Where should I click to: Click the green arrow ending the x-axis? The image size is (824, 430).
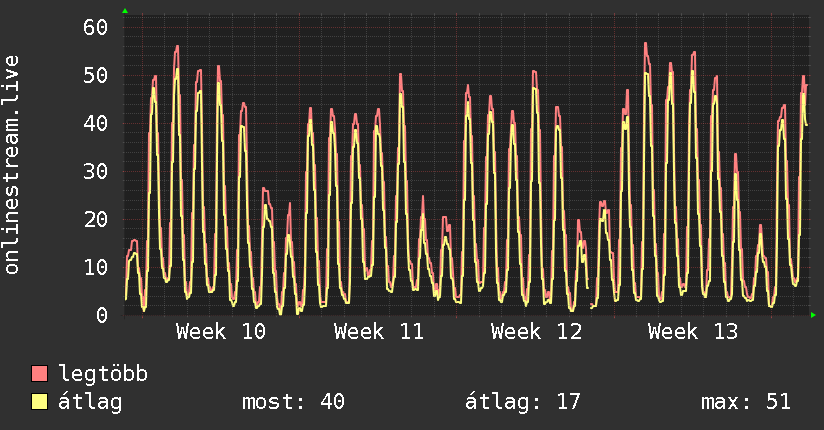pyautogui.click(x=813, y=315)
